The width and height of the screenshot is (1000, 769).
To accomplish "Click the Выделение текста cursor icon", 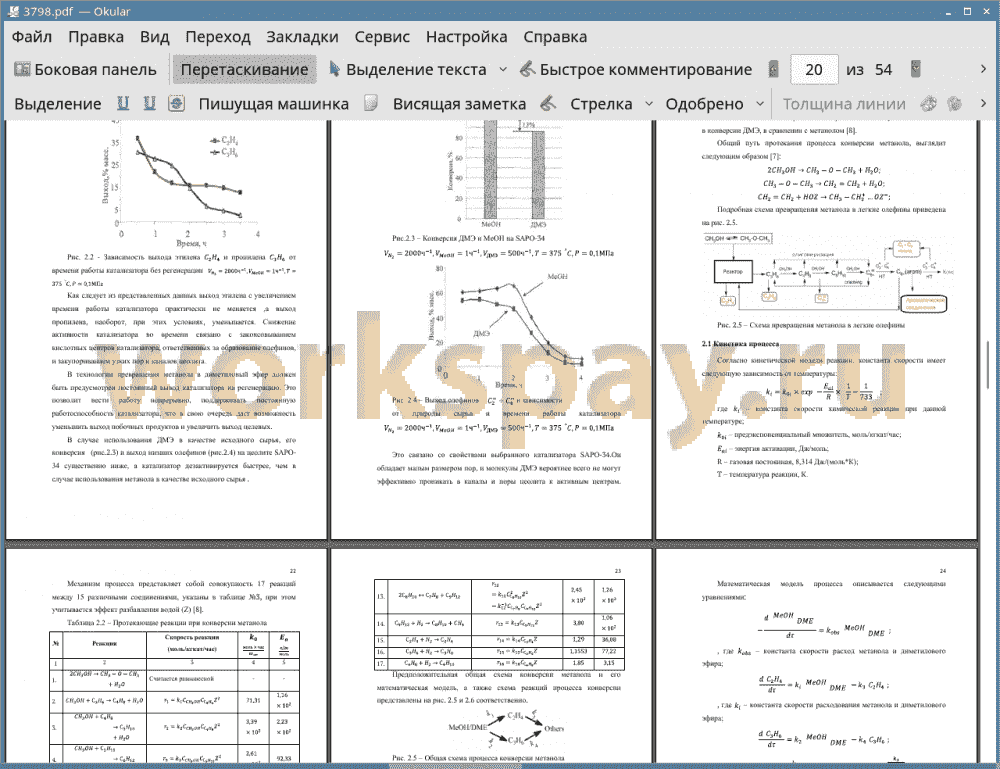I will [x=334, y=69].
